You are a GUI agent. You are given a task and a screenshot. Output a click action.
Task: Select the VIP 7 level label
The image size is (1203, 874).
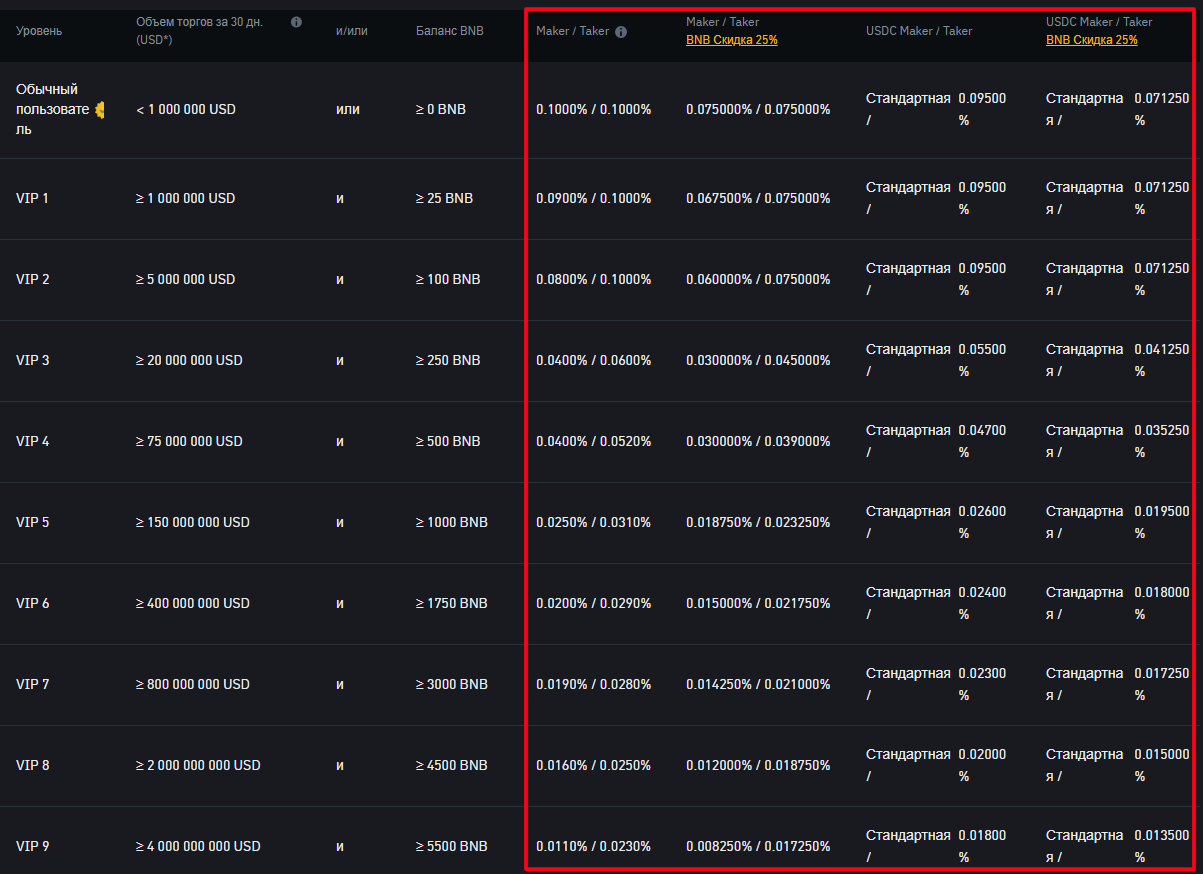point(32,684)
